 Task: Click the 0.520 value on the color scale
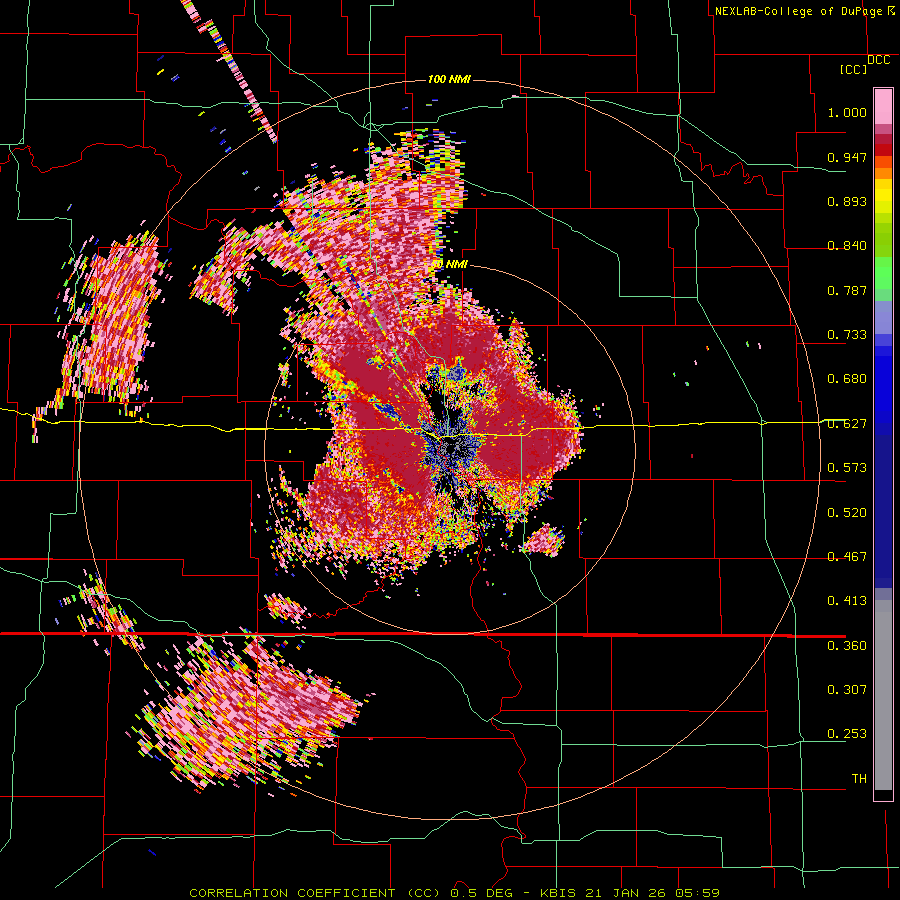click(x=847, y=513)
